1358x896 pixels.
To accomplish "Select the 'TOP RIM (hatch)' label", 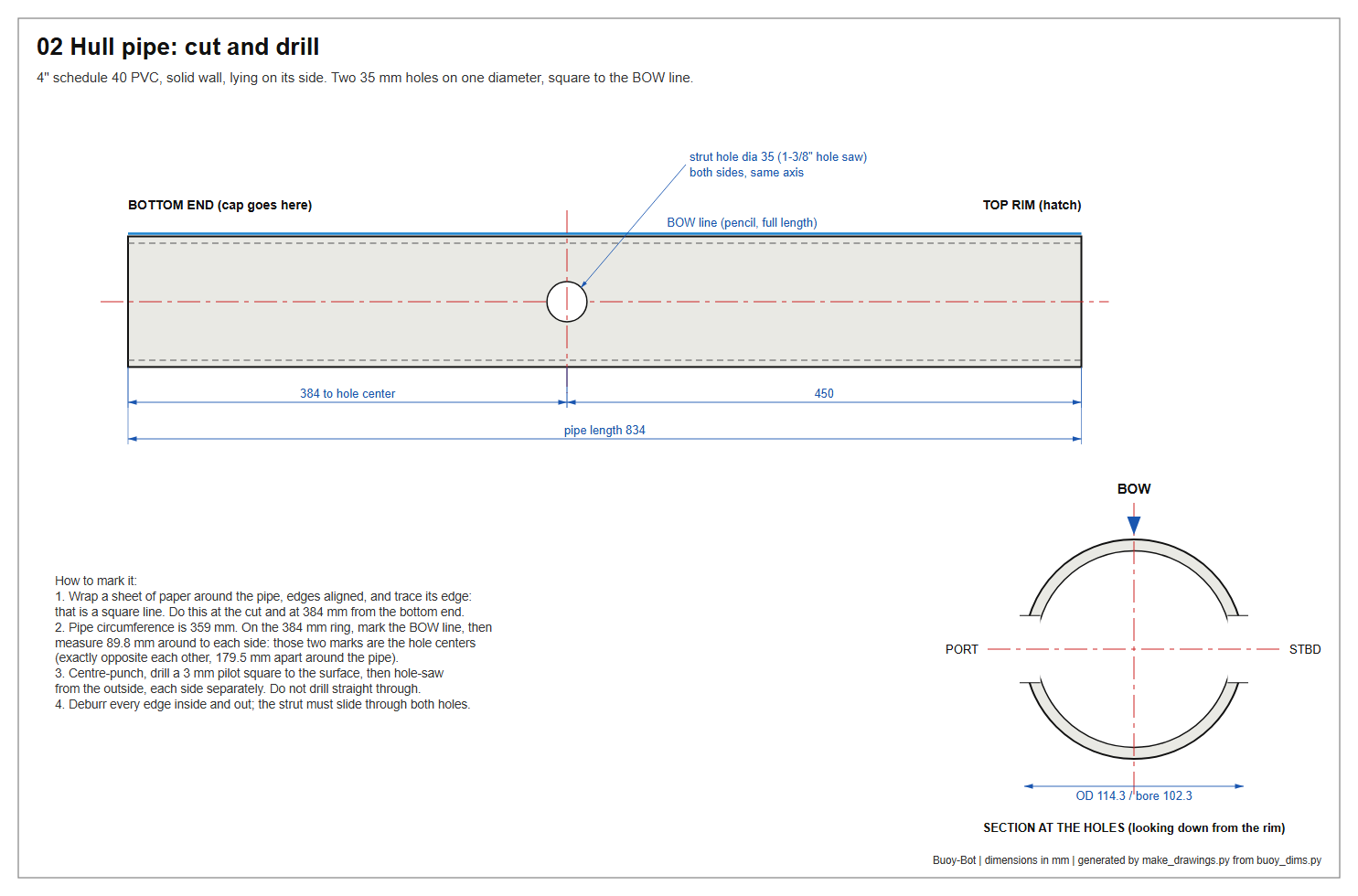I will [x=1032, y=205].
